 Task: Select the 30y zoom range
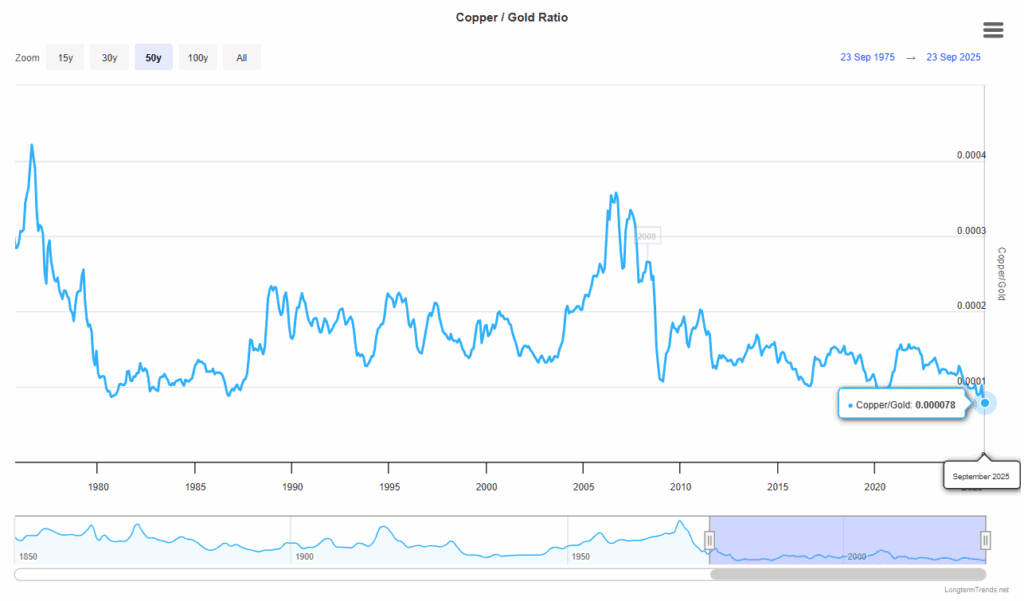pos(109,58)
